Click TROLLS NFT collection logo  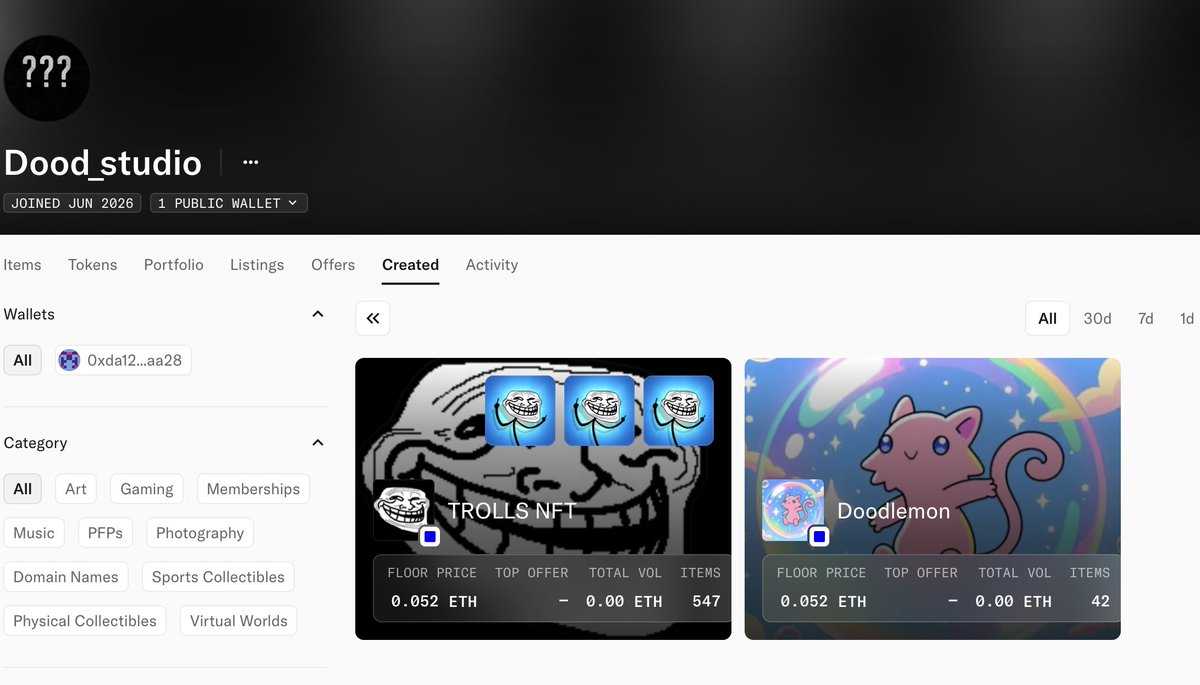pos(404,510)
